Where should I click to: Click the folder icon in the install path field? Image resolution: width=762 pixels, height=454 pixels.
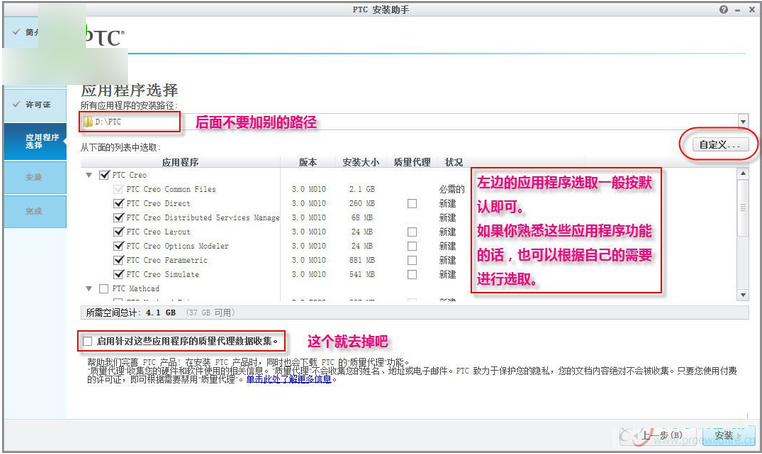pos(86,122)
